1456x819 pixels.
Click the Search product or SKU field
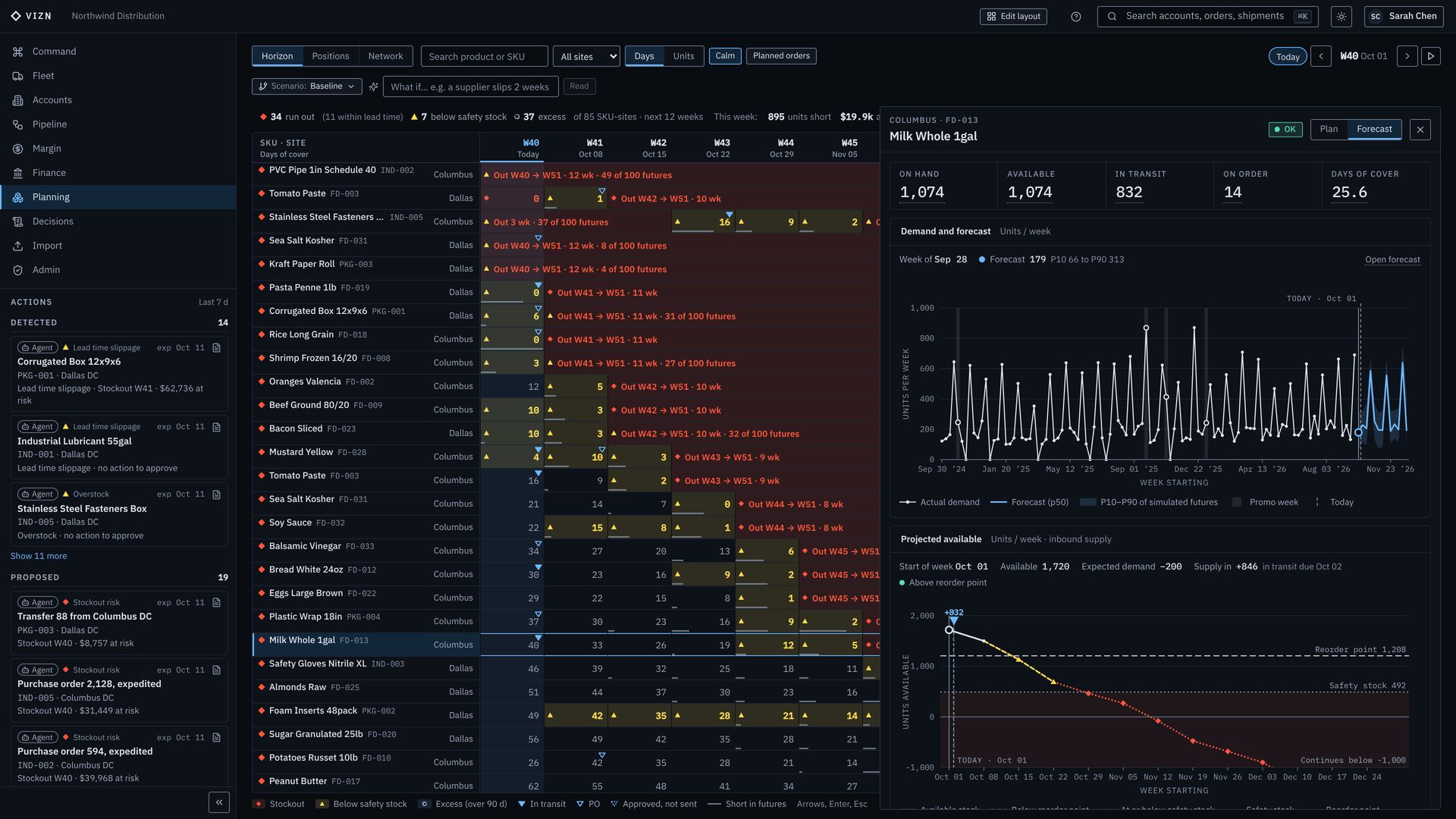[484, 56]
